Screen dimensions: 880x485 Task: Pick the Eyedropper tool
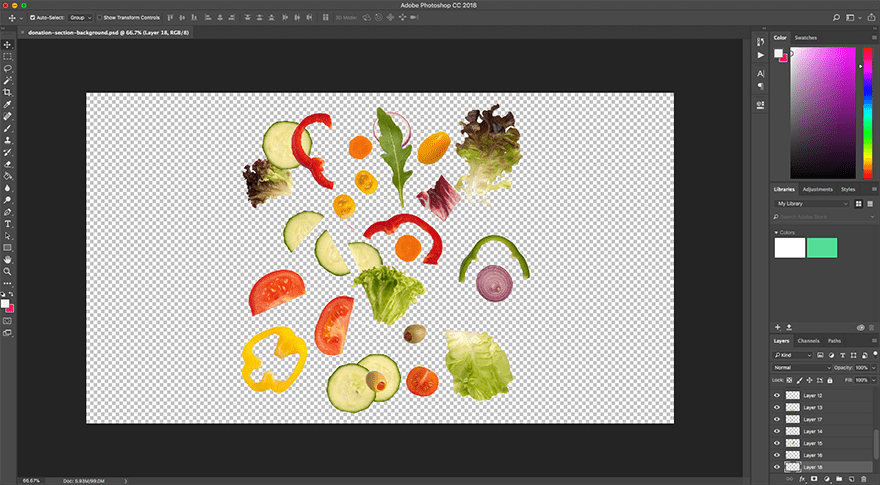pyautogui.click(x=7, y=104)
